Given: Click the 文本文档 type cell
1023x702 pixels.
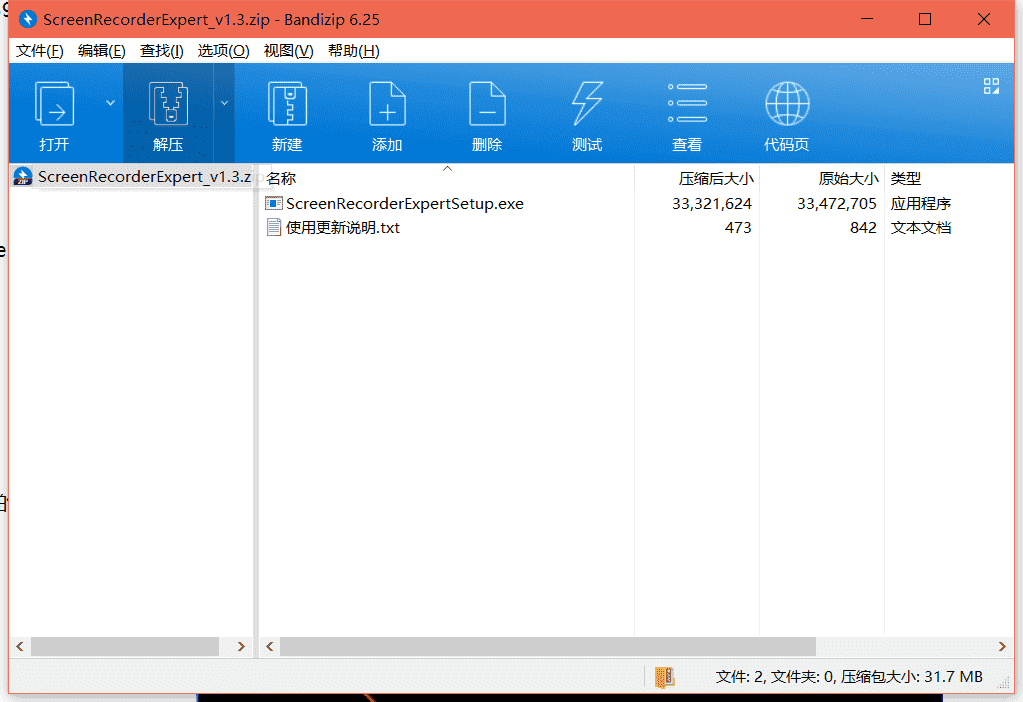Looking at the screenshot, I should tap(921, 228).
